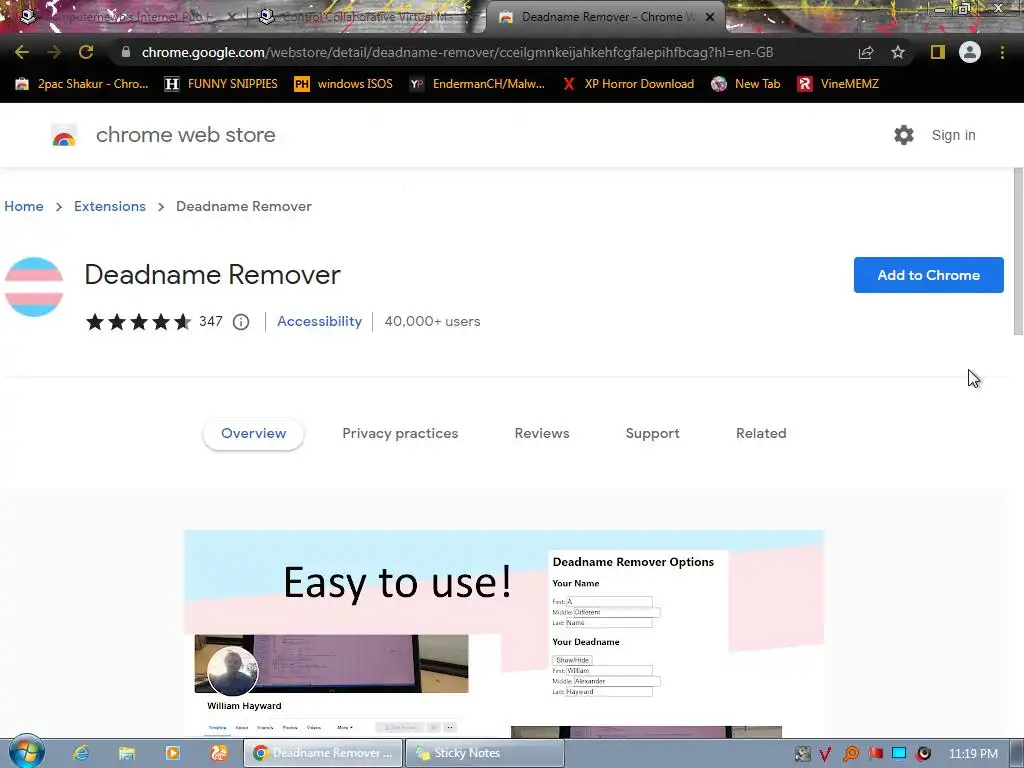The image size is (1024, 768).
Task: Open Windows Explorer folder taskbar icon
Action: click(127, 753)
